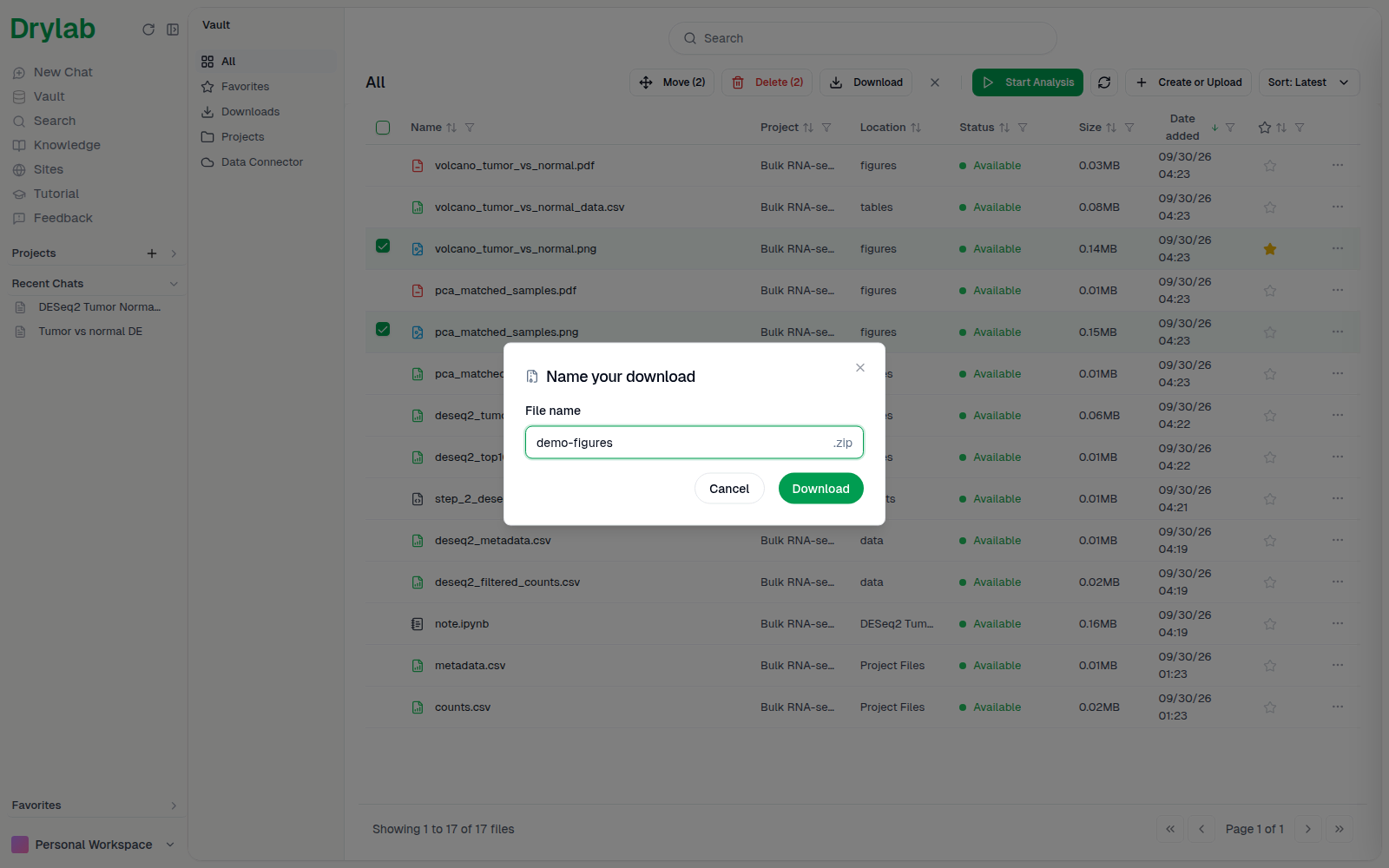The height and width of the screenshot is (868, 1389).
Task: Confirm with the green Download button
Action: click(820, 489)
